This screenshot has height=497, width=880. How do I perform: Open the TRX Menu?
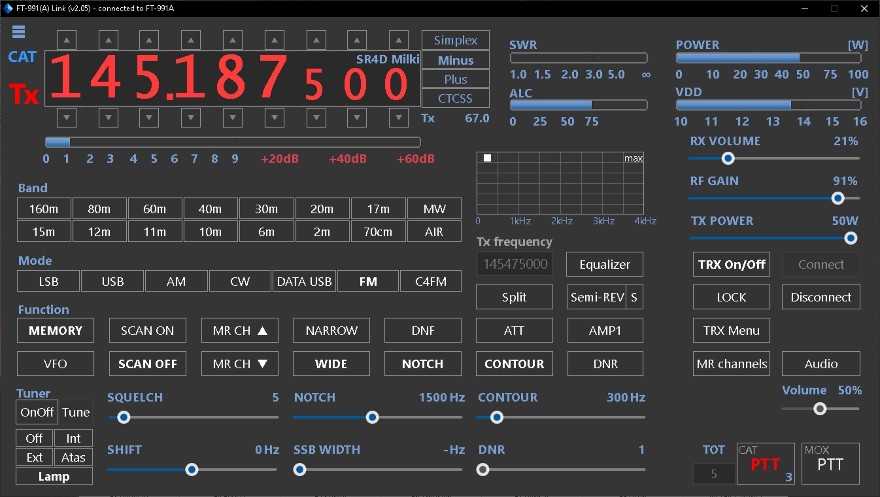(x=731, y=330)
